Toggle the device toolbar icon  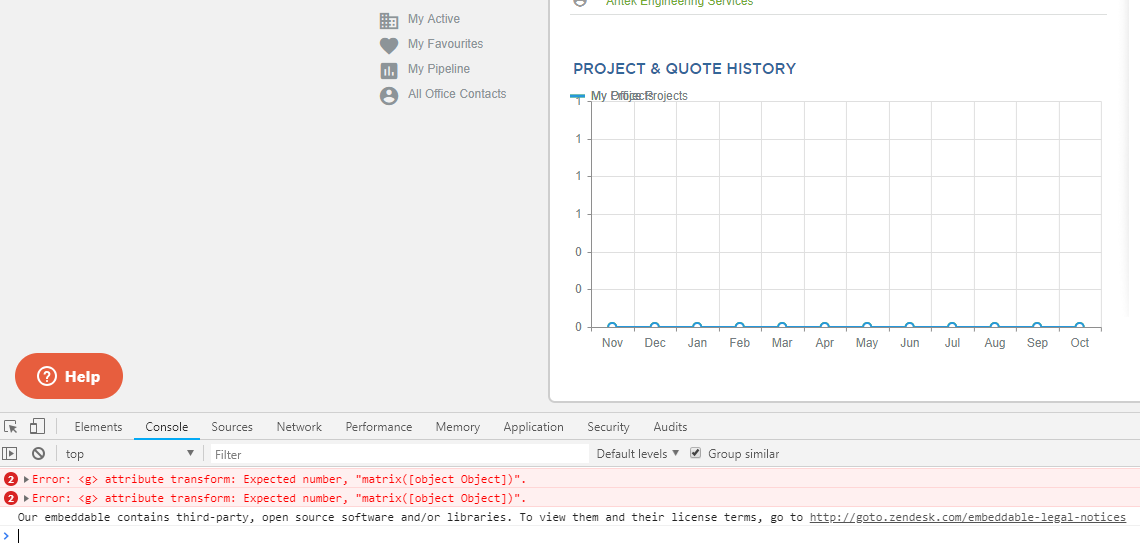37,427
